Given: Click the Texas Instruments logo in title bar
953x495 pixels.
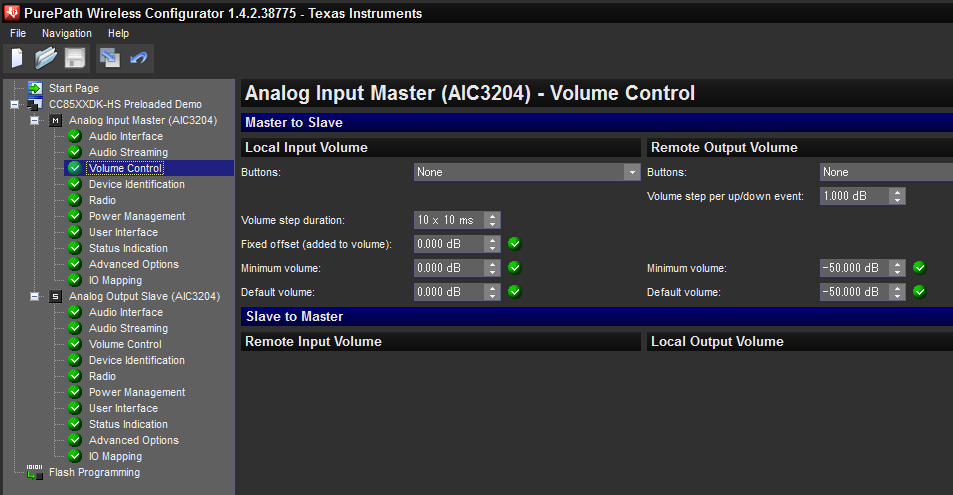Looking at the screenshot, I should [x=12, y=12].
